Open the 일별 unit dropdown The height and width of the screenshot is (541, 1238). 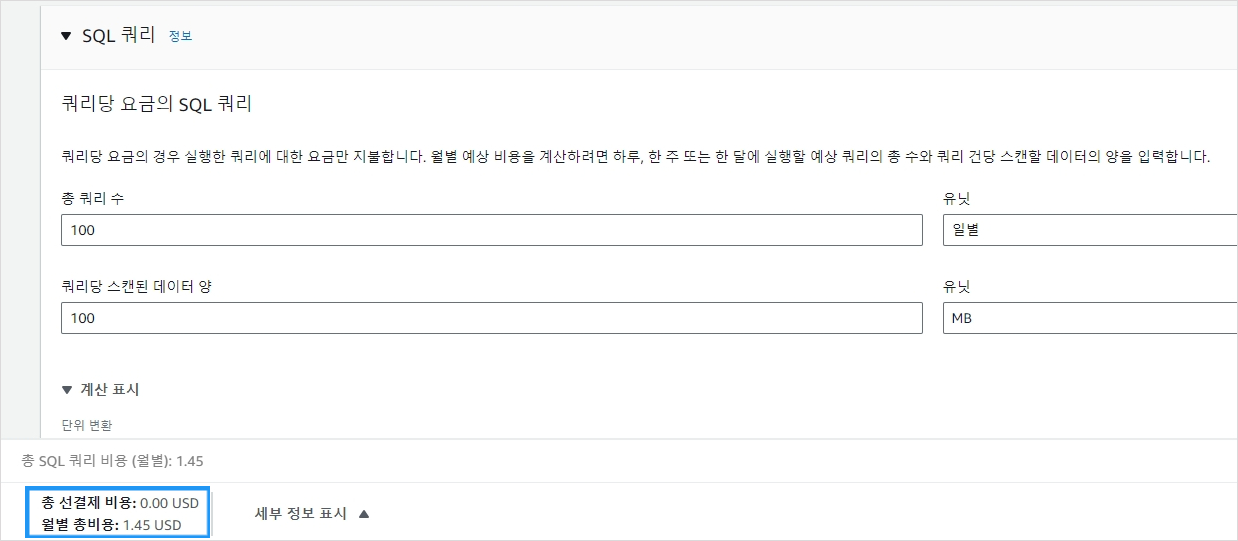[1090, 230]
